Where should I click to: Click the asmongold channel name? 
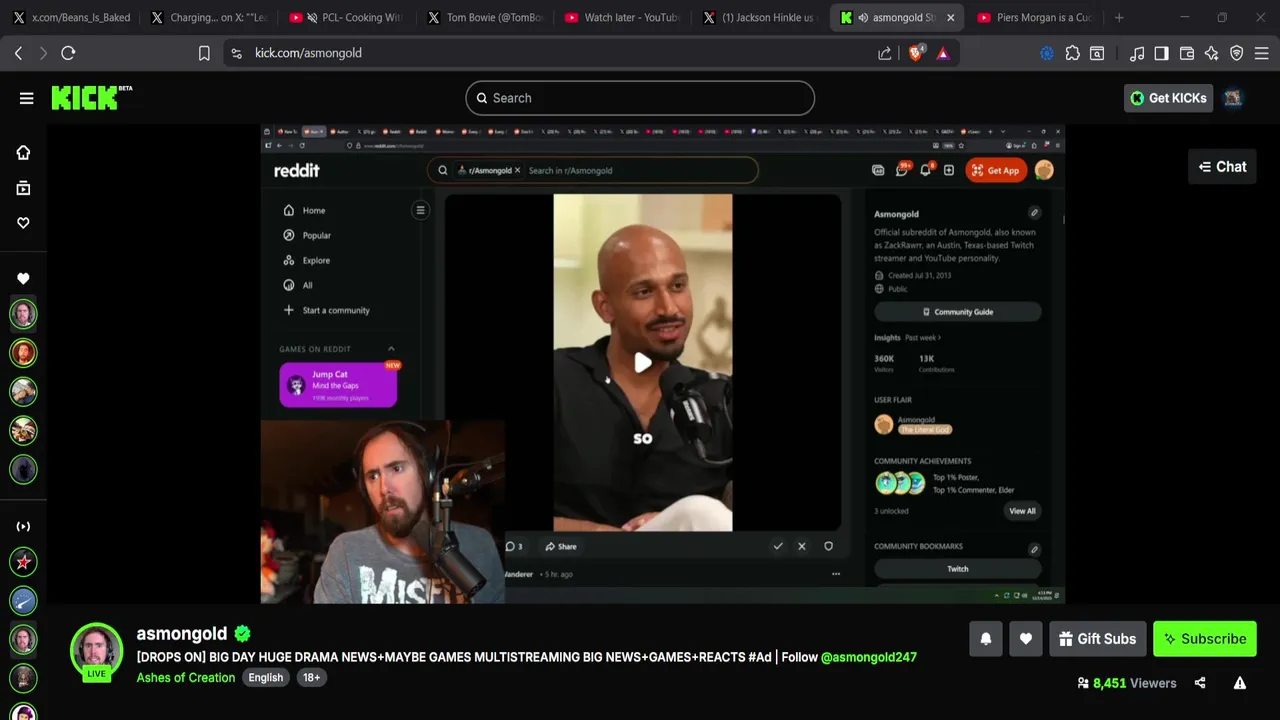pos(182,633)
